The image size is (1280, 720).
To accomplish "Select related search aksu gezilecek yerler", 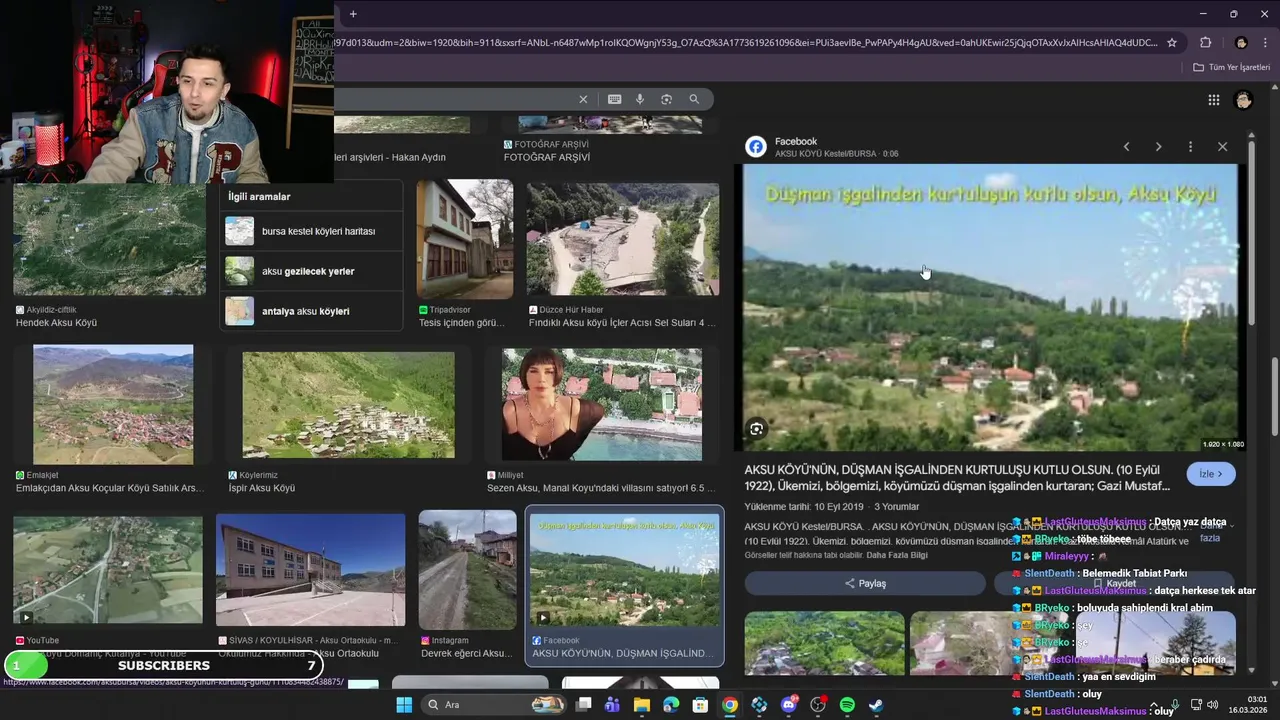I will [x=311, y=271].
